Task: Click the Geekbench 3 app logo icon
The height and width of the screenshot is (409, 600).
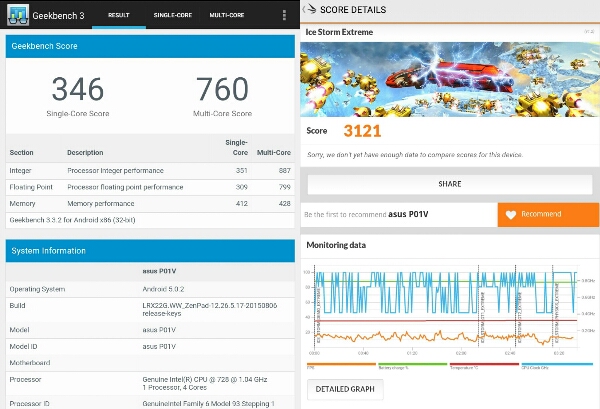Action: click(x=18, y=15)
